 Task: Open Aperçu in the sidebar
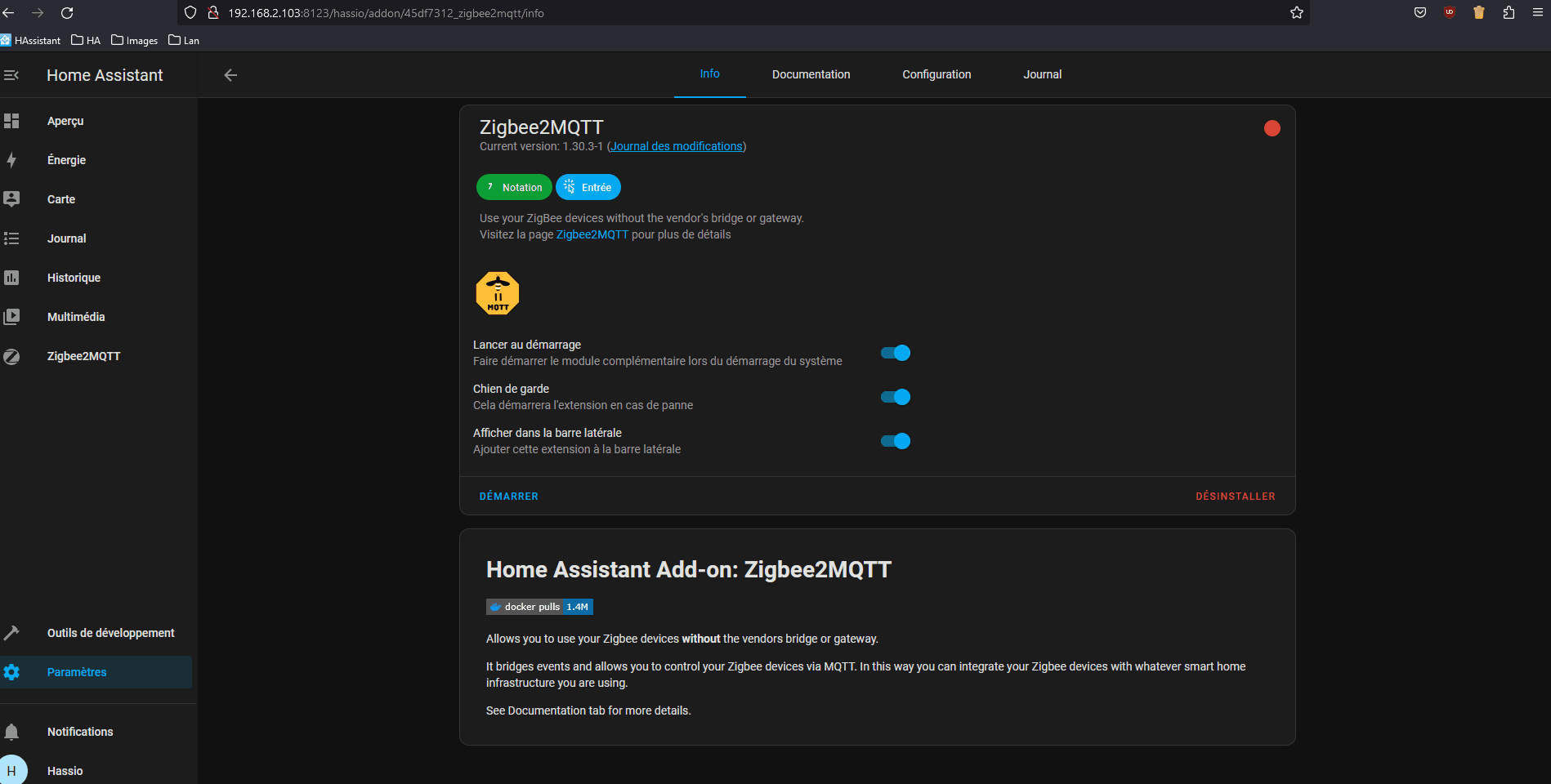[x=98, y=121]
